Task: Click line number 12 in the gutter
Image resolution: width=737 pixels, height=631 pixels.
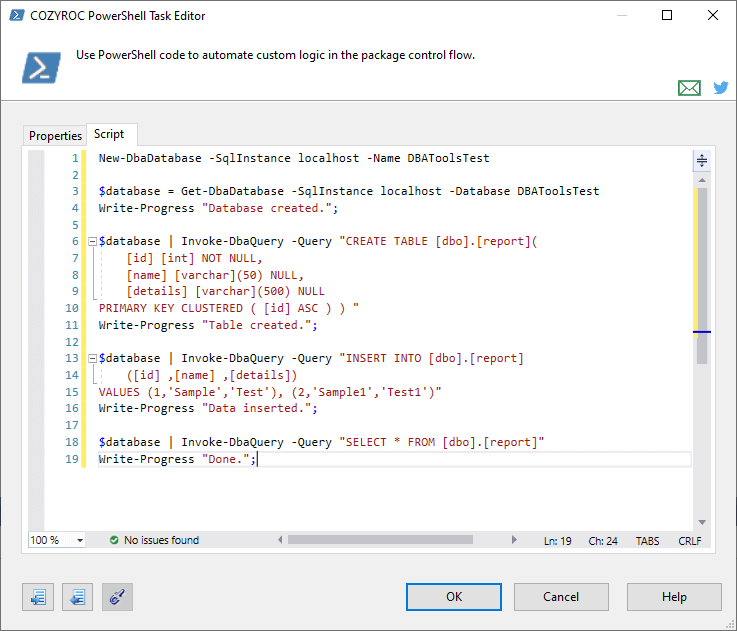Action: click(71, 342)
